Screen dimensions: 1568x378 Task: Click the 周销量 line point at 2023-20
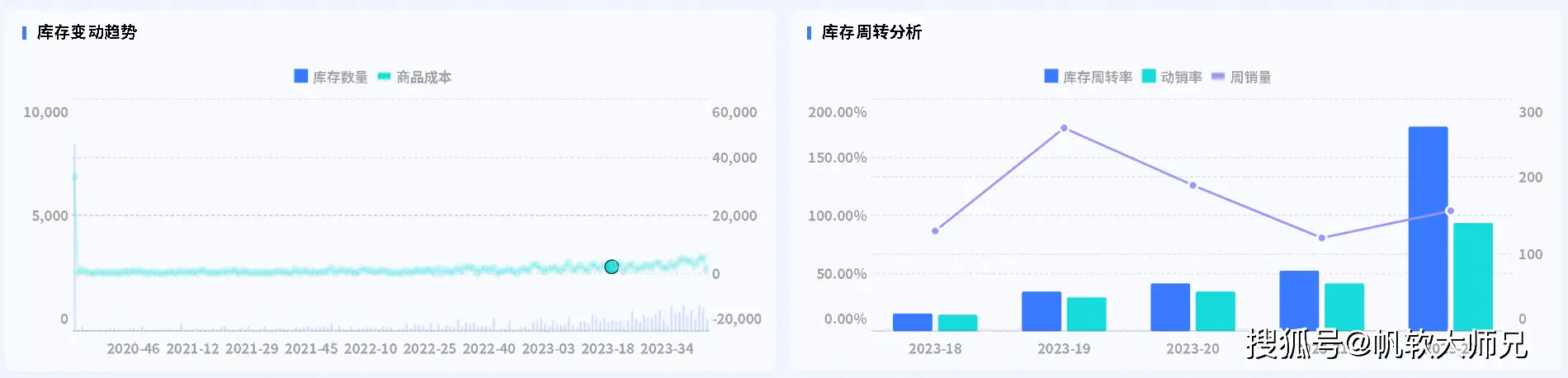click(1193, 185)
